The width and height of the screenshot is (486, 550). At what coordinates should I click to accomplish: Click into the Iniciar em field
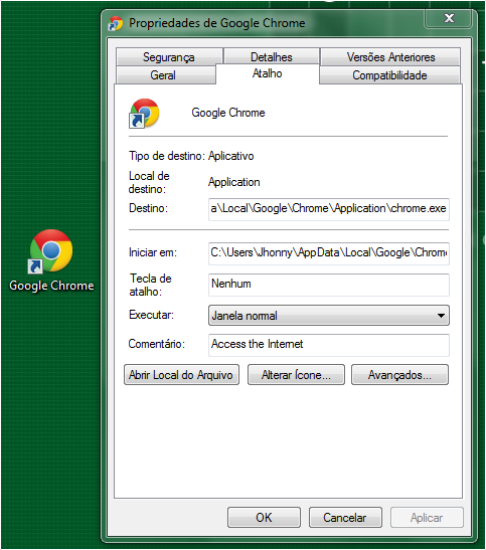pos(329,253)
